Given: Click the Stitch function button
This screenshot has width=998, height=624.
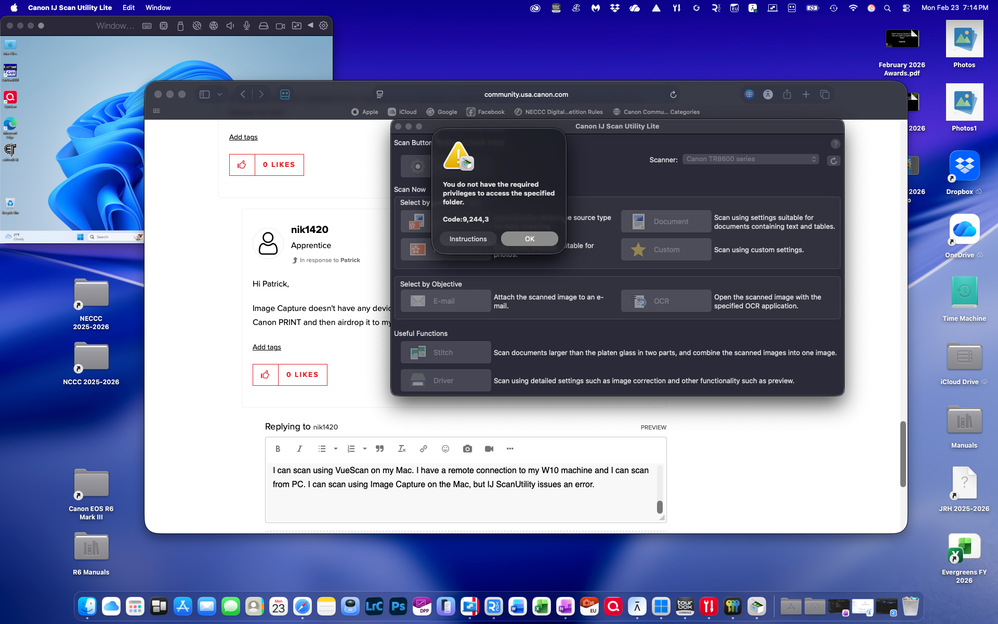Looking at the screenshot, I should click(446, 352).
